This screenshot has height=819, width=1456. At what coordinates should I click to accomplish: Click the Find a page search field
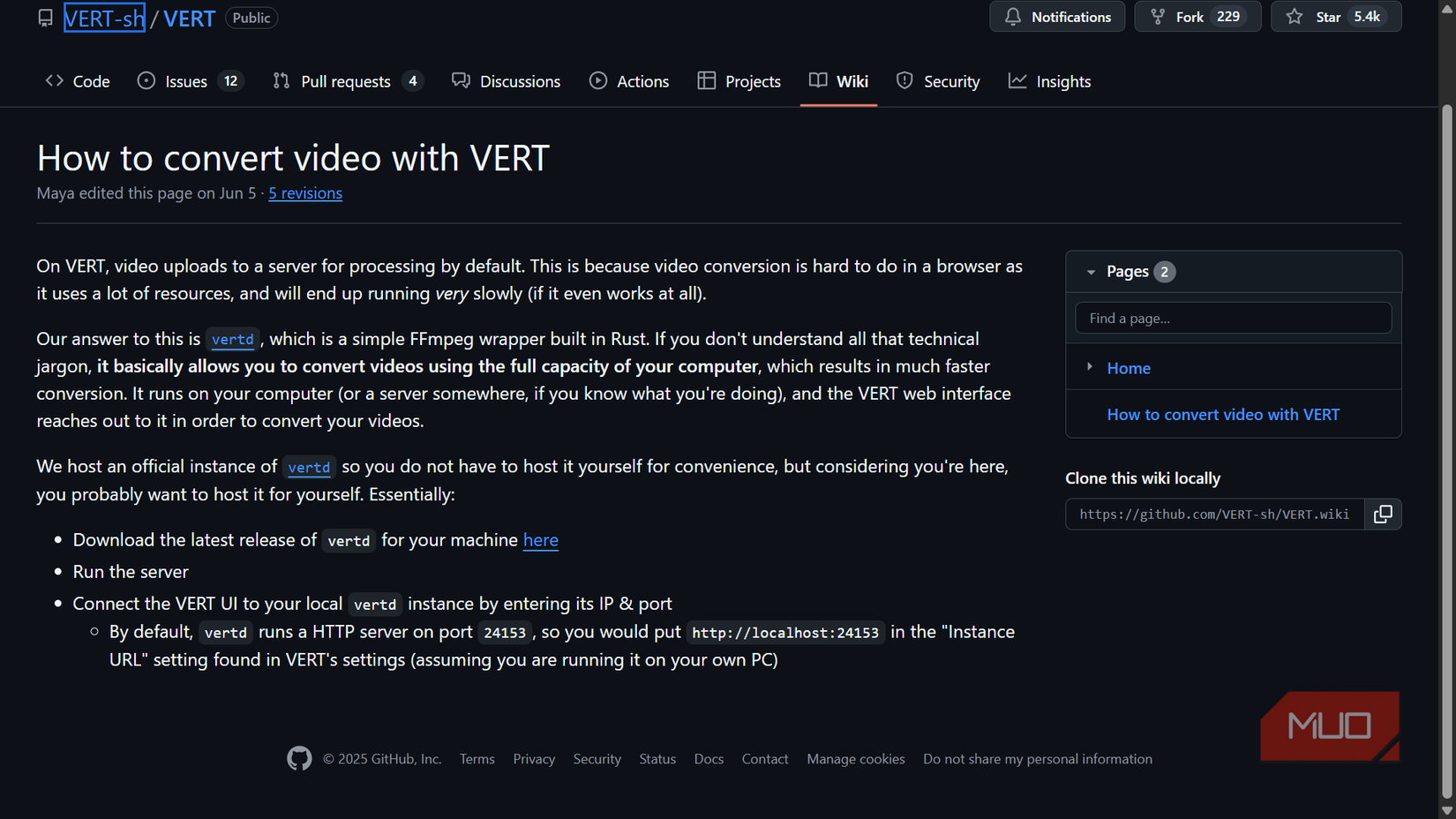point(1233,318)
